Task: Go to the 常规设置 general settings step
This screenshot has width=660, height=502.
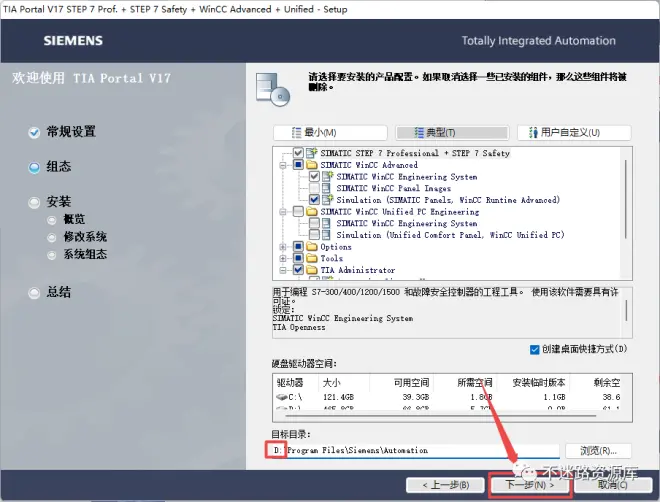Action: 71,132
